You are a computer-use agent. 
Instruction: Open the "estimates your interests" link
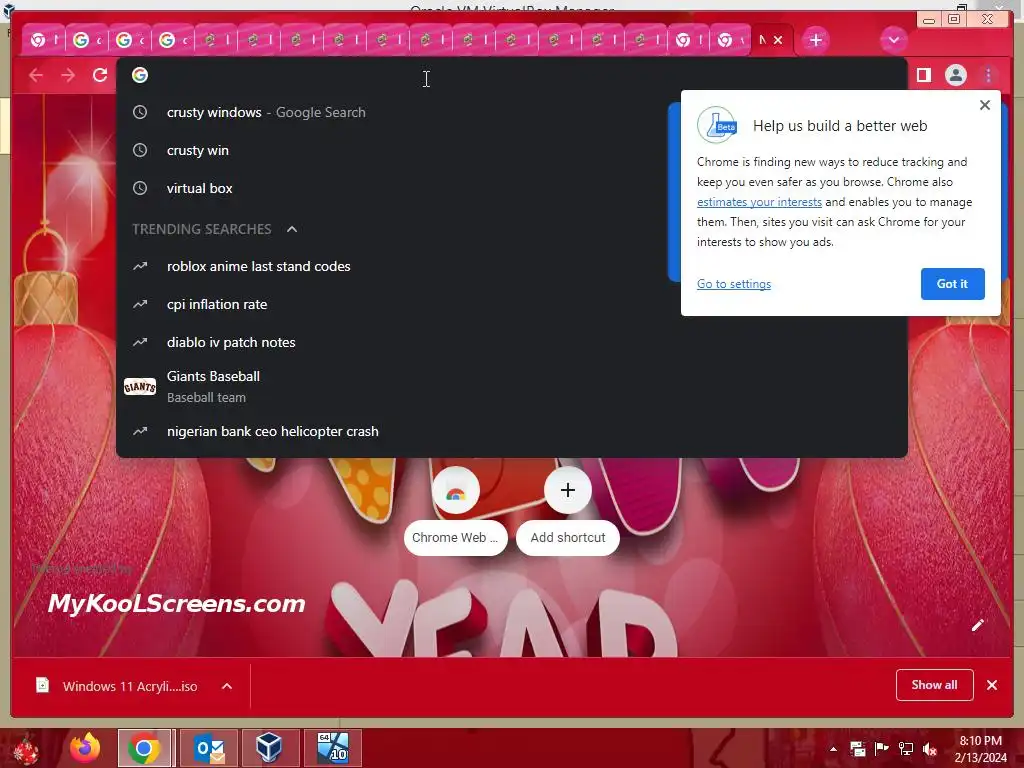click(759, 202)
